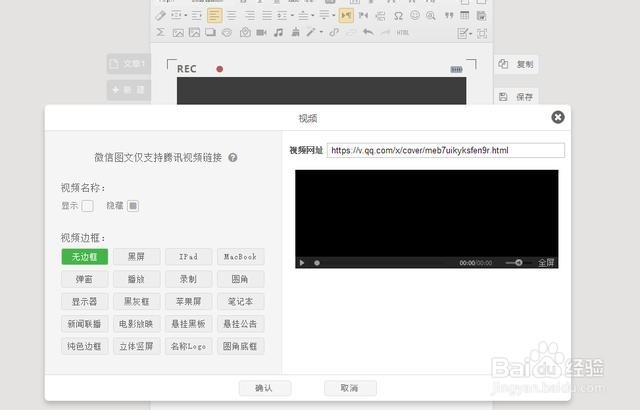The width and height of the screenshot is (640, 410).
Task: Click the undo arrow icon
Action: 368,32
